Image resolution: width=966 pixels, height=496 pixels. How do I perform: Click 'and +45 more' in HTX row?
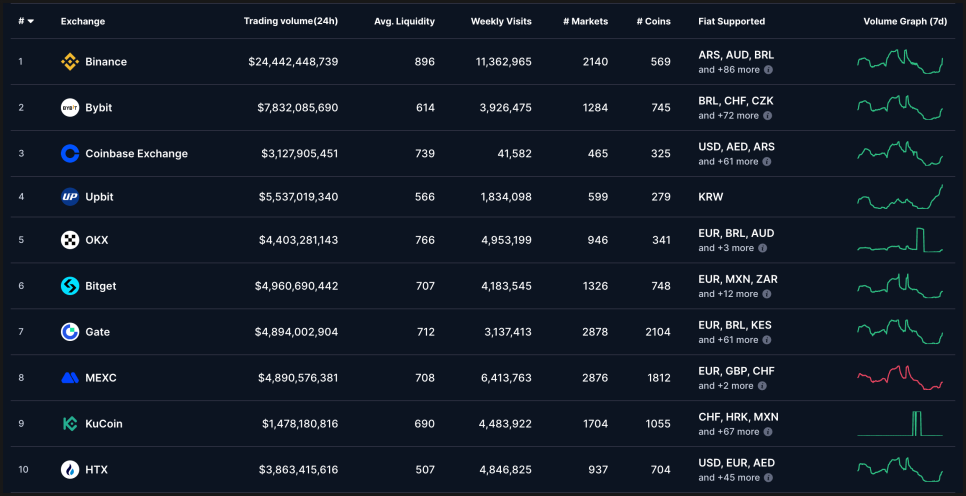[729, 478]
